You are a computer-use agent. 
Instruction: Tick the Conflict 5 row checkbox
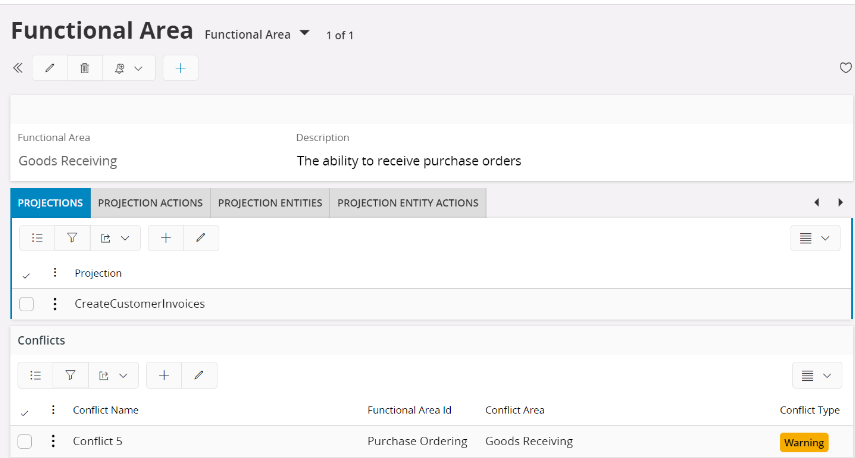tap(25, 442)
